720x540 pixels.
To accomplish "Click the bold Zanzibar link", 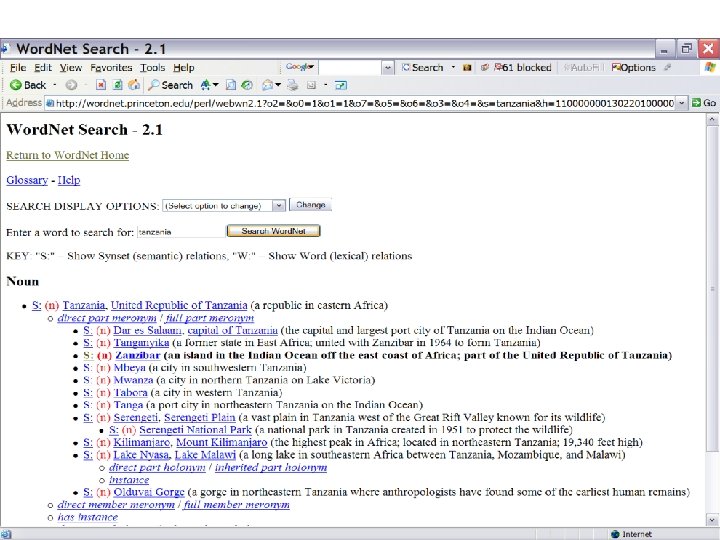I will (x=138, y=355).
